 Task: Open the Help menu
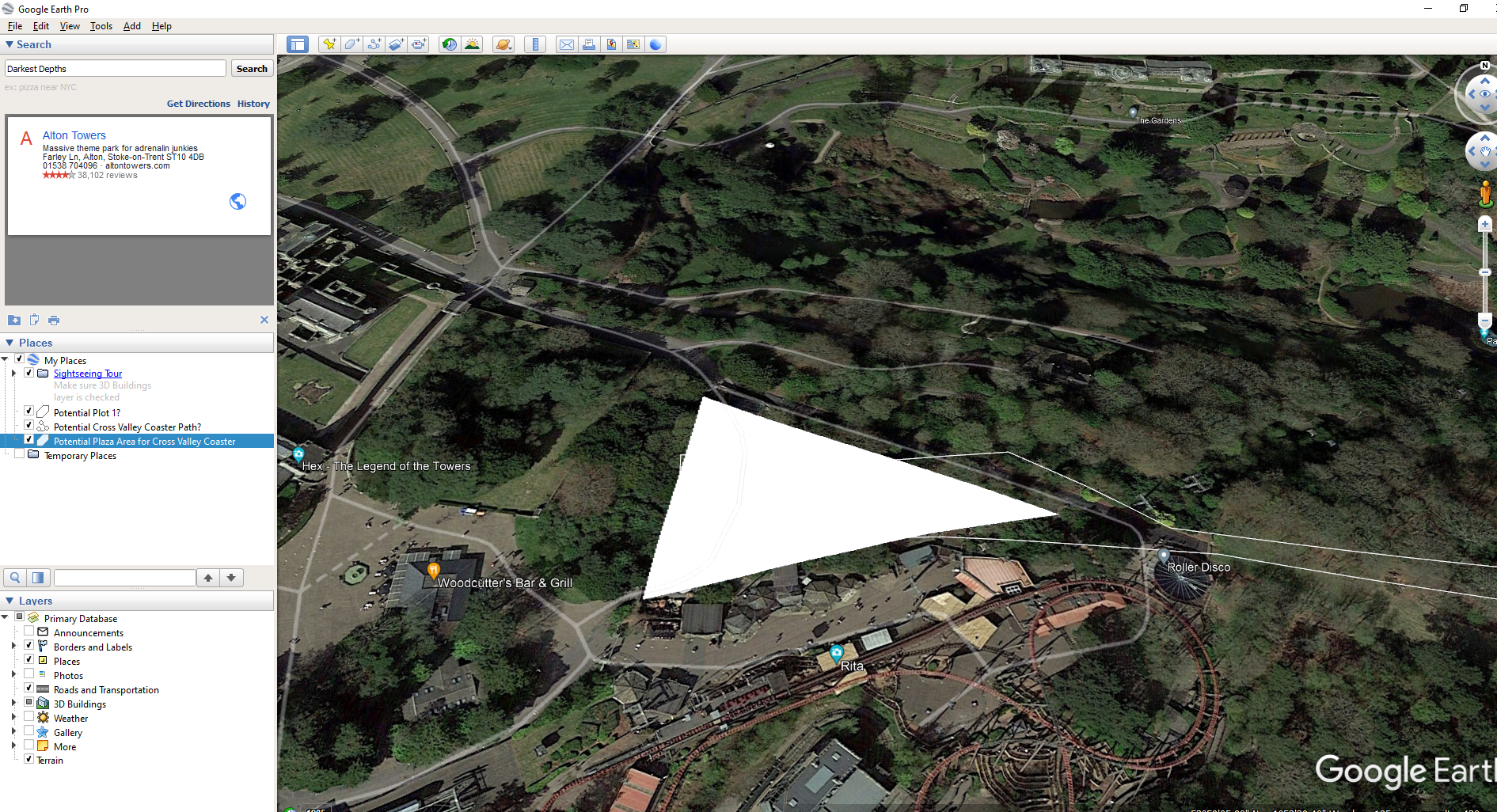[161, 26]
